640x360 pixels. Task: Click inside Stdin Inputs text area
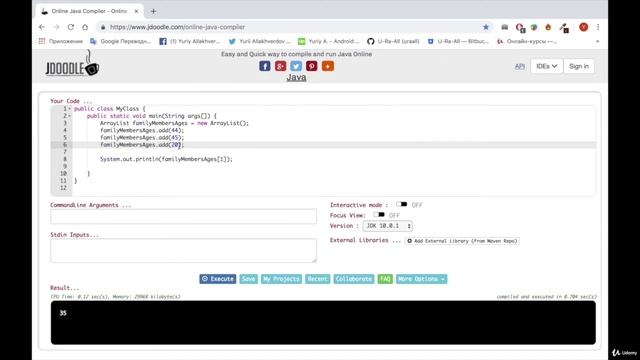(x=183, y=251)
